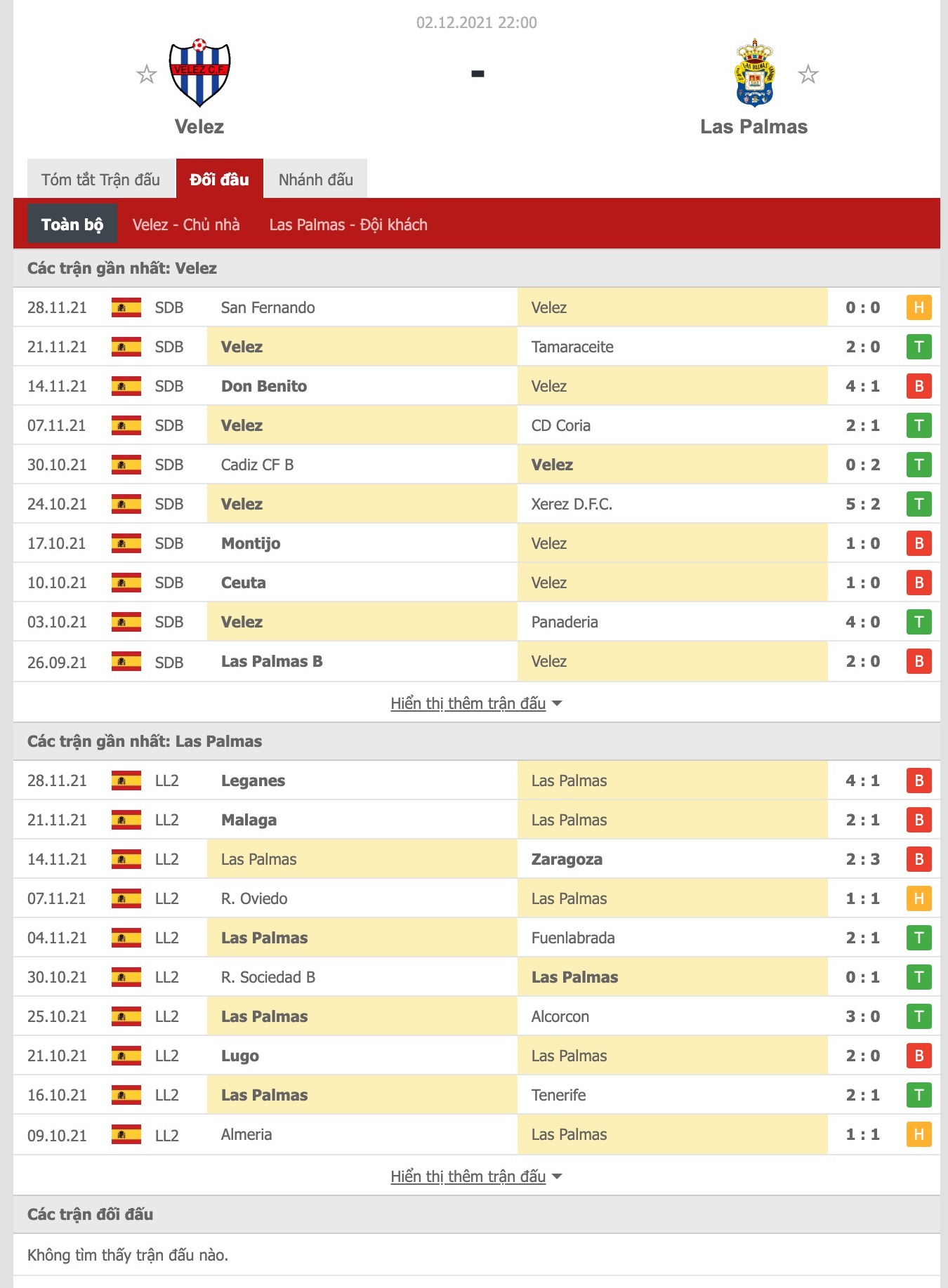
Task: Favorite Velez with the star icon
Action: tap(146, 74)
